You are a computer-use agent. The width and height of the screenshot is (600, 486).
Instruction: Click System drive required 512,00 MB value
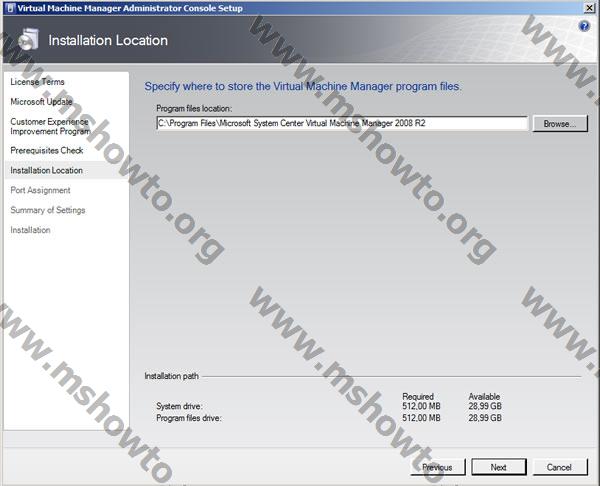point(421,406)
